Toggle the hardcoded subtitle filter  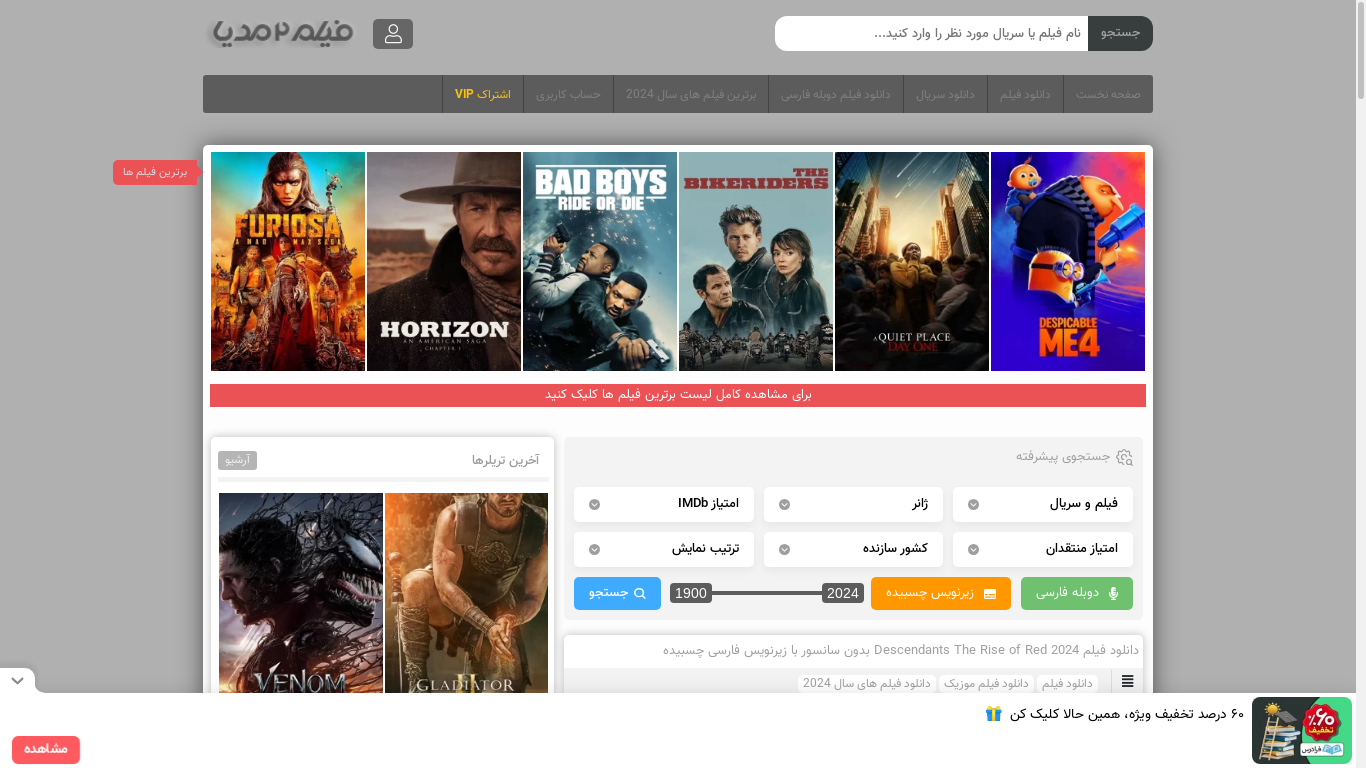[x=941, y=593]
